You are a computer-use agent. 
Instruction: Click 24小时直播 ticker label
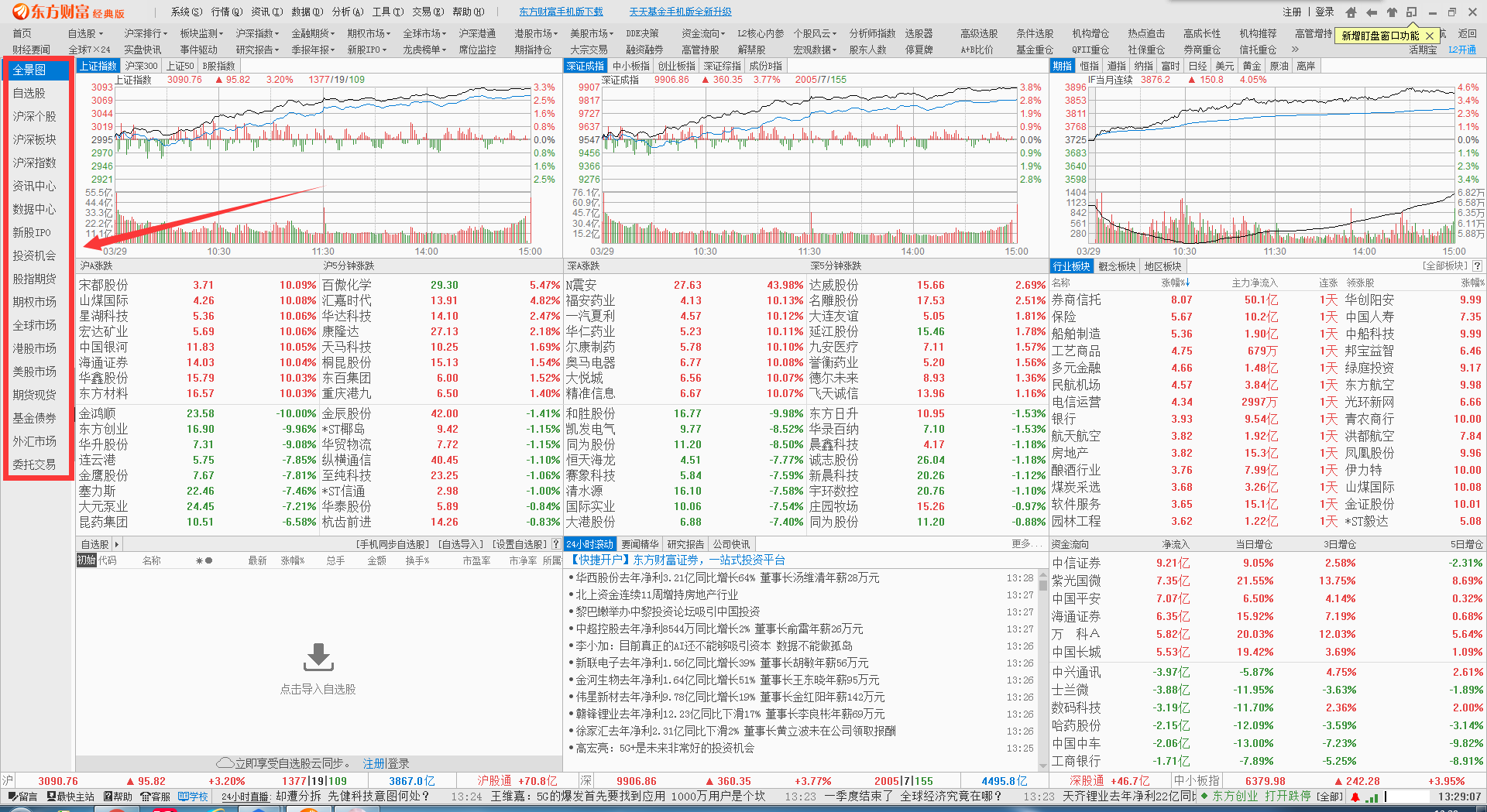tap(245, 797)
